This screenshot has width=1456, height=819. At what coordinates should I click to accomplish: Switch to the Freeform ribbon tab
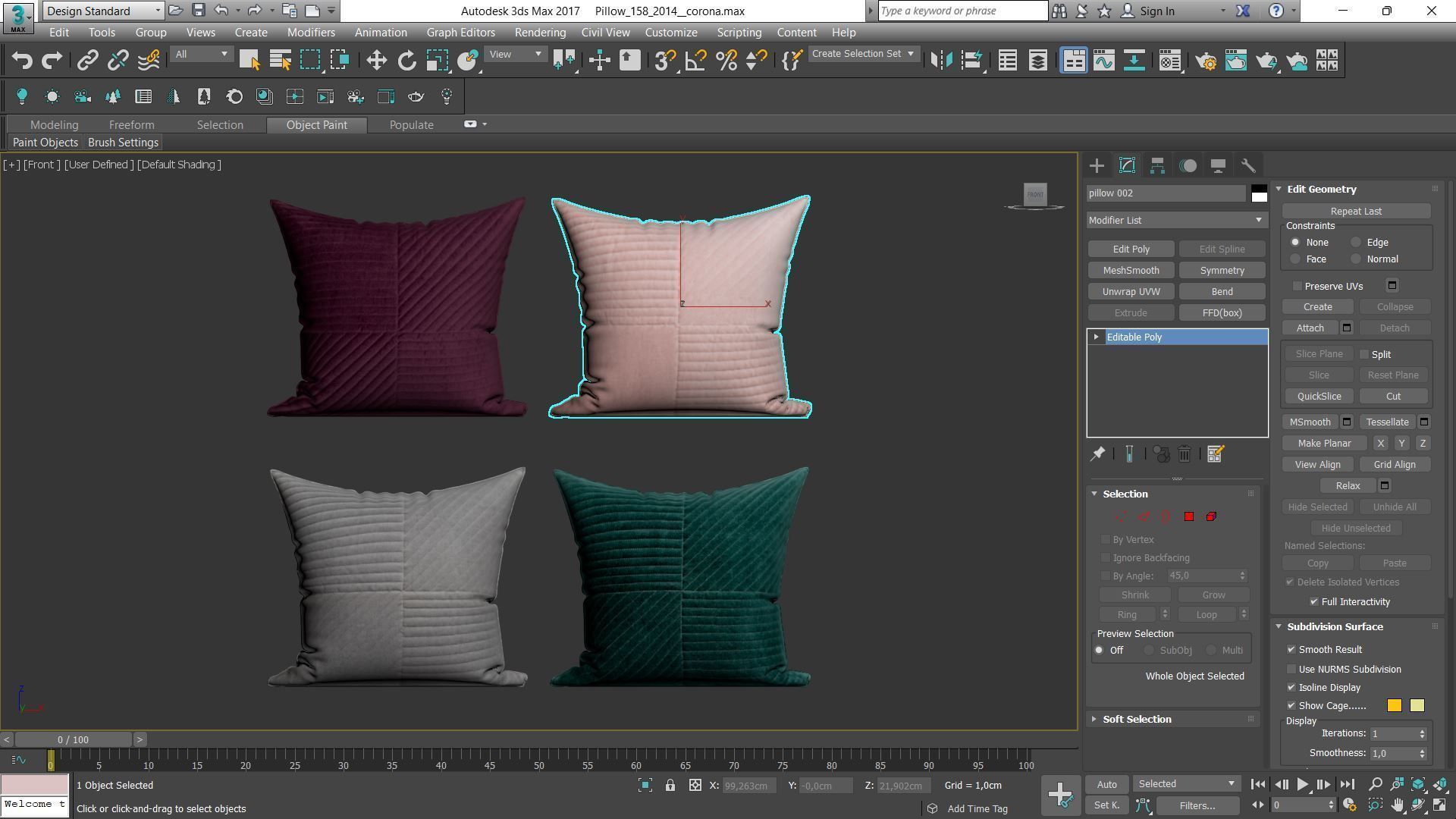[131, 125]
